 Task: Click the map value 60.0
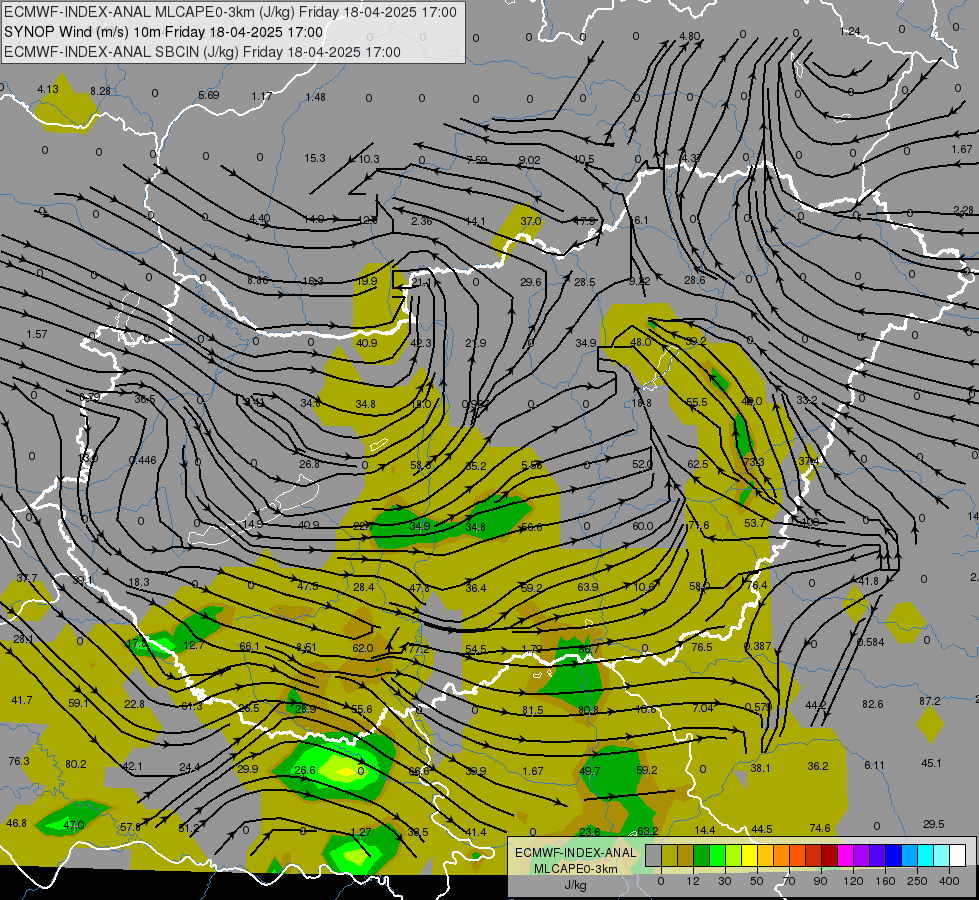pyautogui.click(x=642, y=526)
